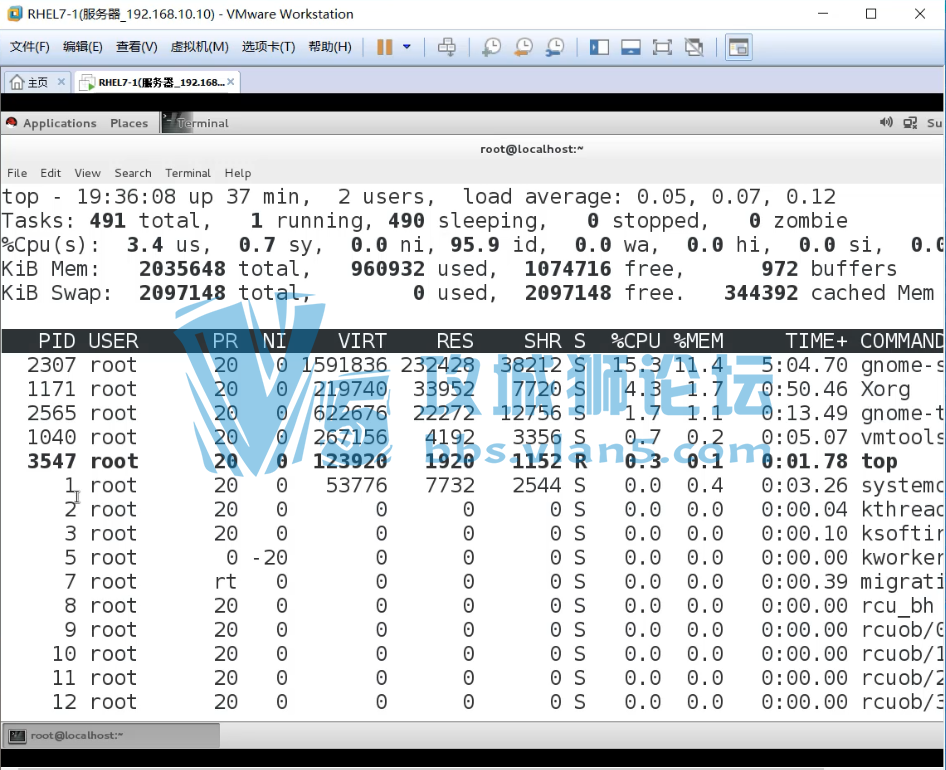Click the rt priority value for PID 7
Image resolution: width=946 pixels, height=770 pixels.
click(226, 582)
